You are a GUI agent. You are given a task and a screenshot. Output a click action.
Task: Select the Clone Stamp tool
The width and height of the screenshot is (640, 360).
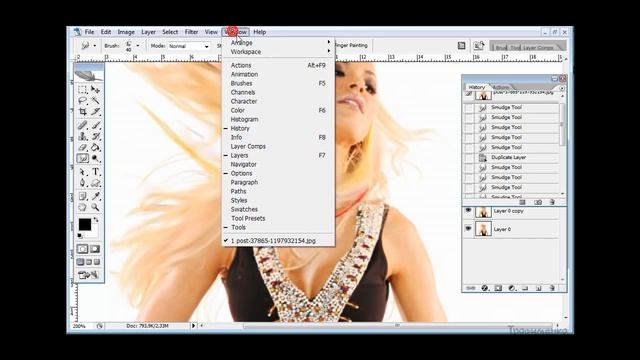tap(82, 136)
